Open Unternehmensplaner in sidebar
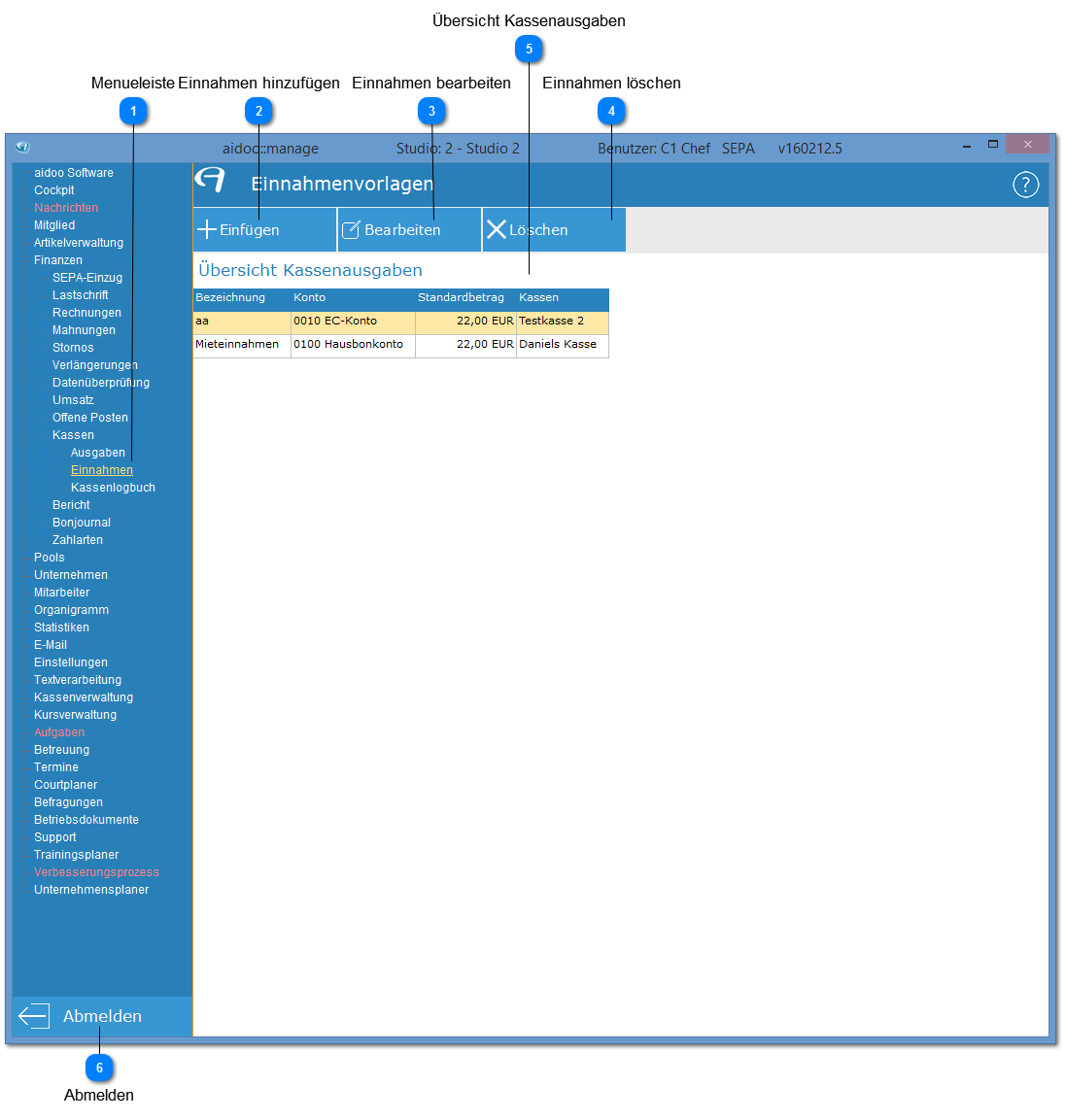This screenshot has width=1065, height=1120. (91, 890)
